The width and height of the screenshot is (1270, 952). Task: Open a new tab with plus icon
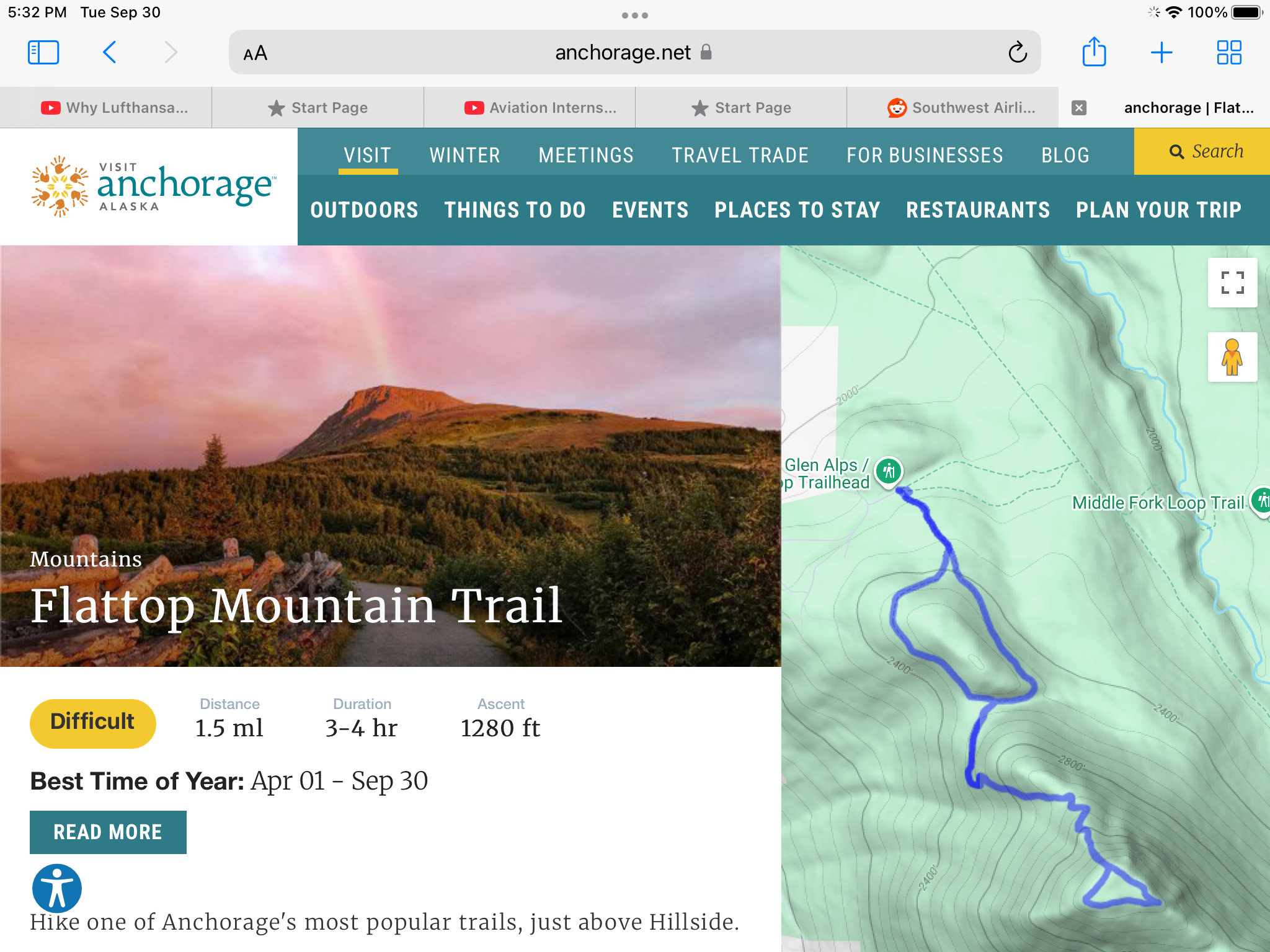(x=1161, y=53)
